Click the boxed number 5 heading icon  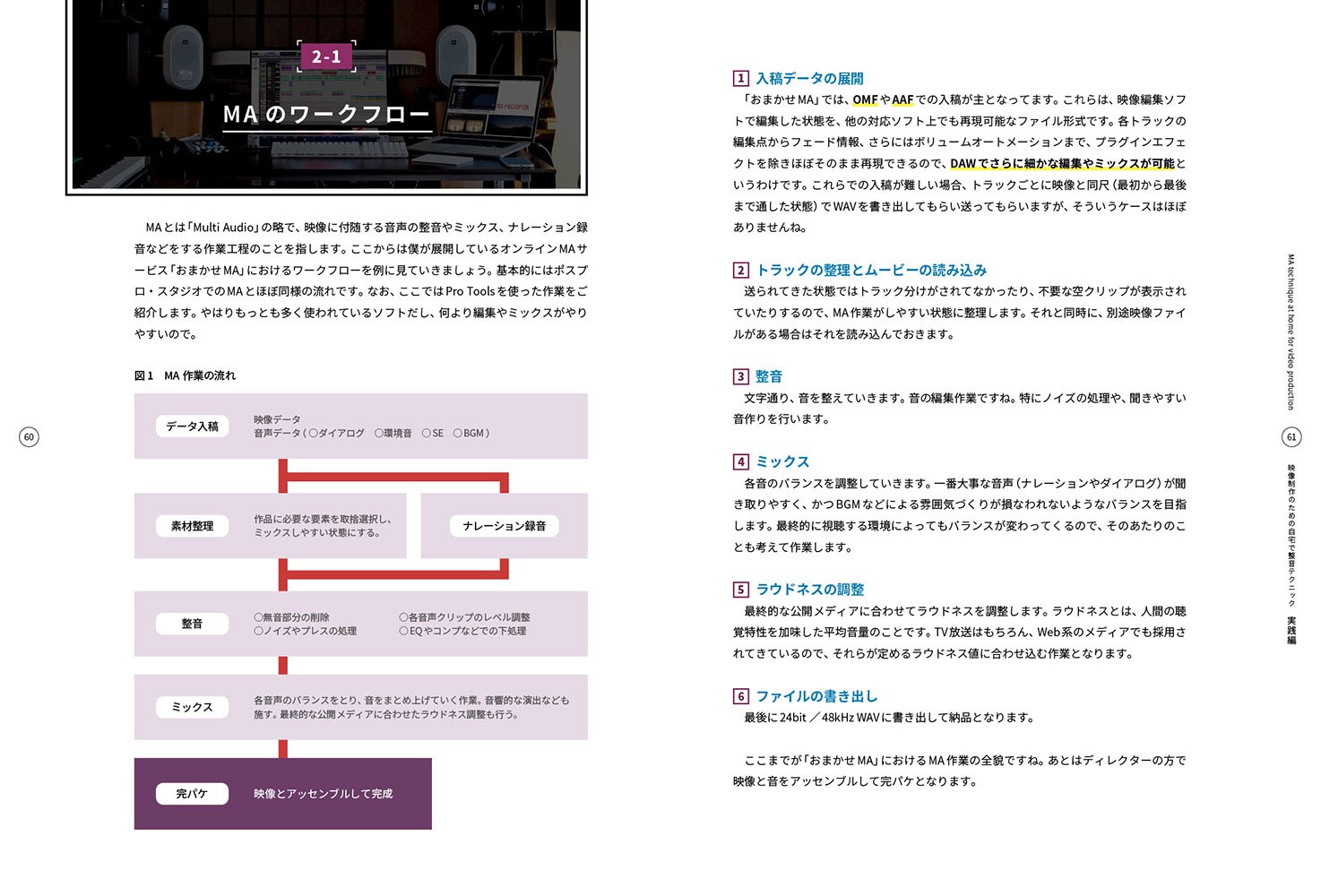click(740, 590)
